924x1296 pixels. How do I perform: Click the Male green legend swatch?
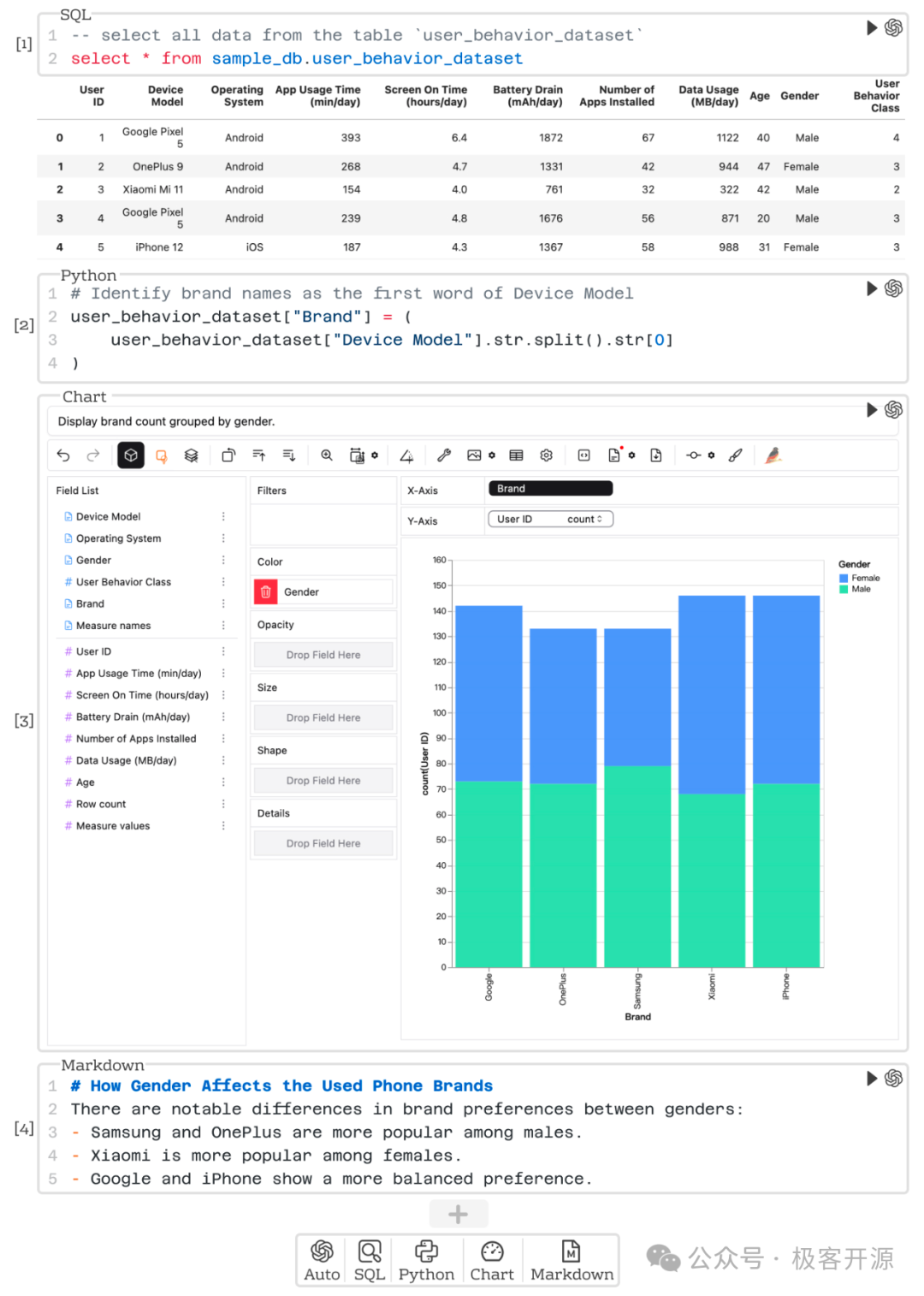pyautogui.click(x=844, y=589)
